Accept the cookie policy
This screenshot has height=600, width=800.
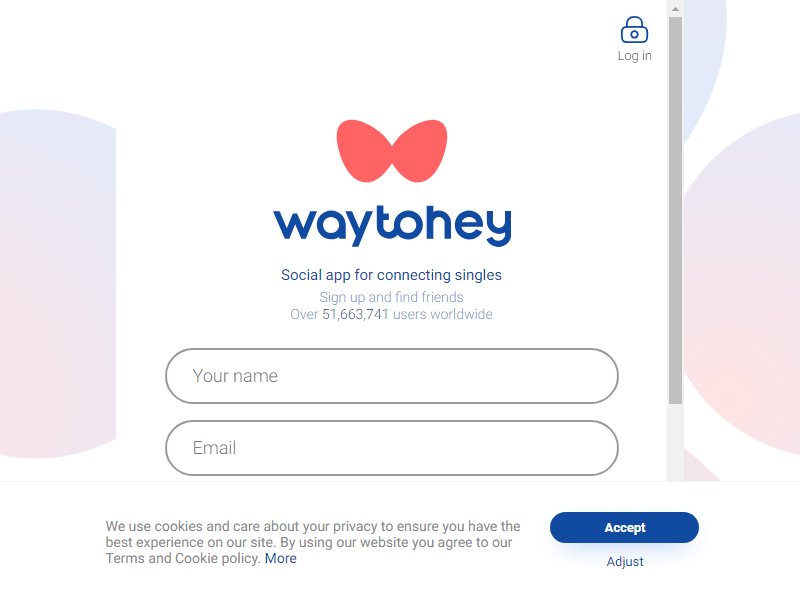tap(624, 528)
